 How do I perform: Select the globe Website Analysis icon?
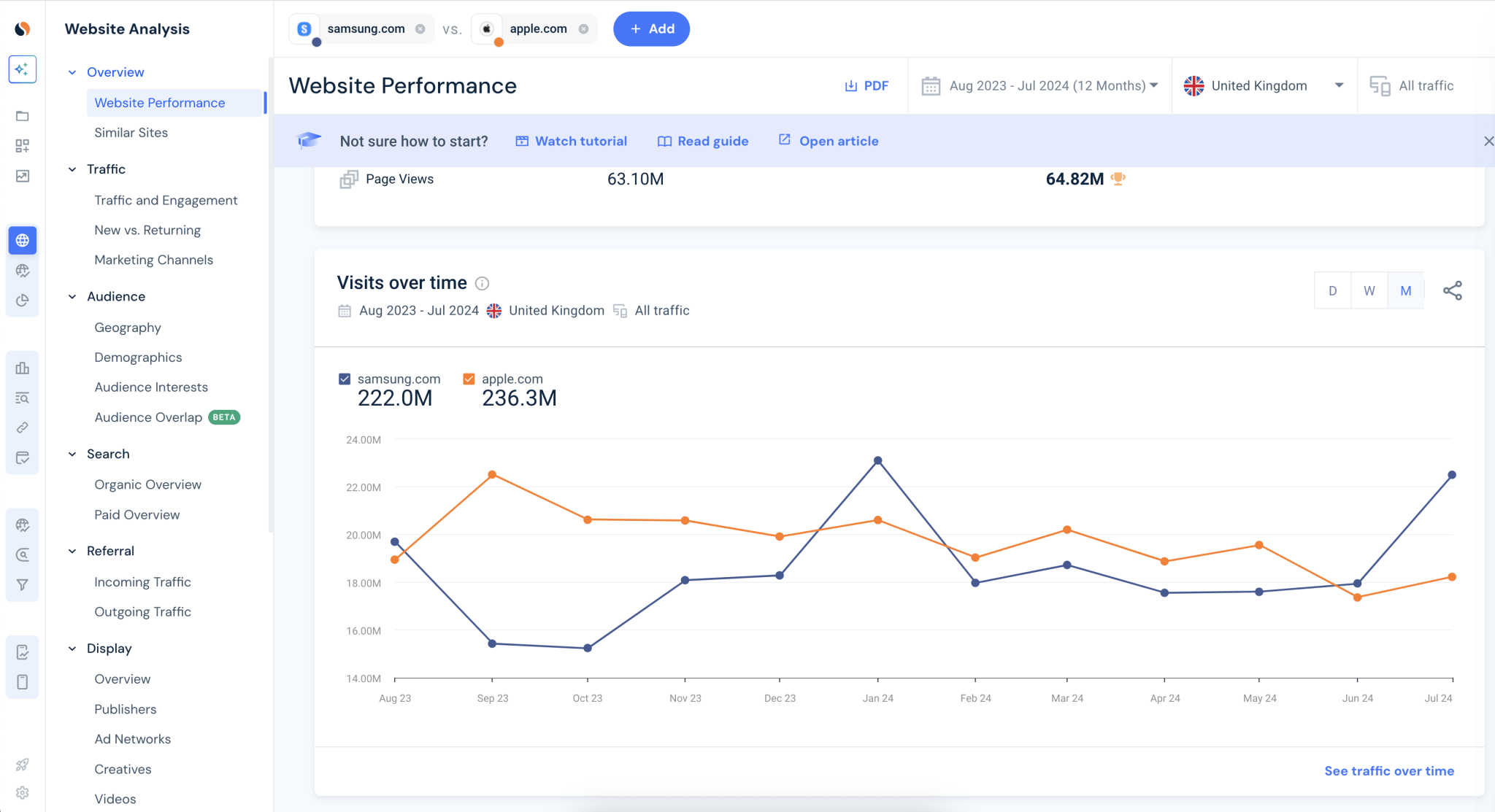point(23,240)
